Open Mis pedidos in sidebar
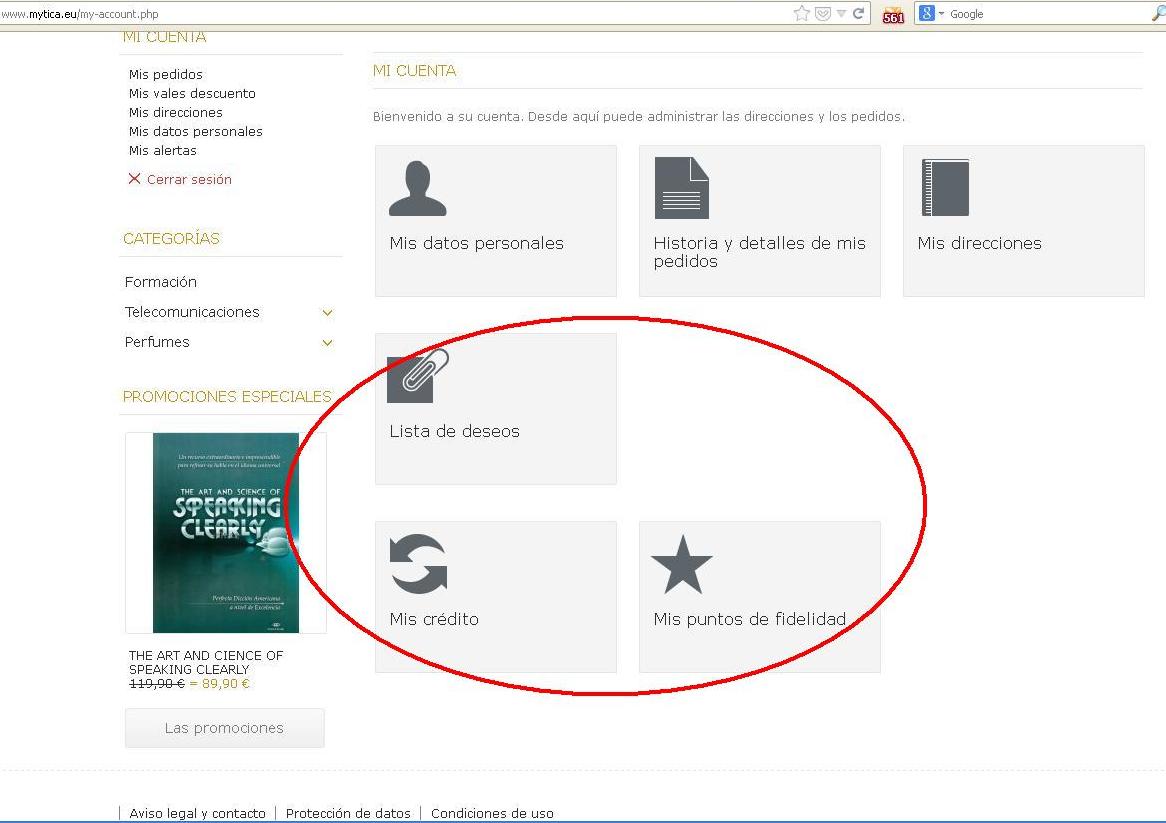Image resolution: width=1166 pixels, height=823 pixels. pos(165,74)
